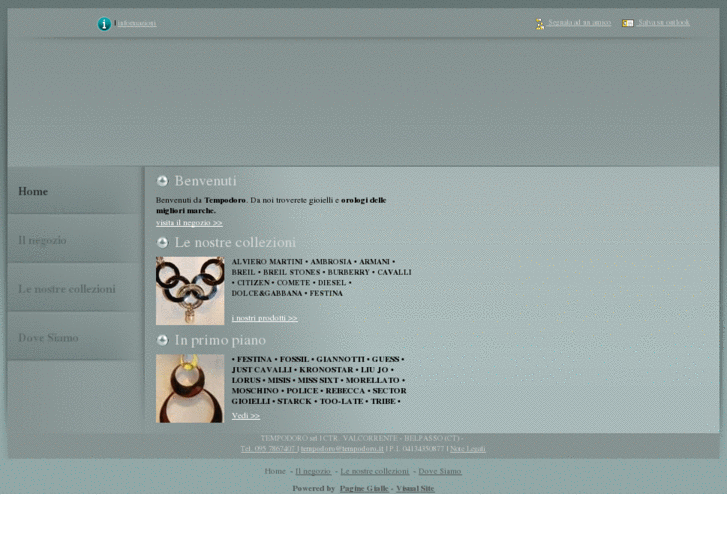727x545 pixels.
Task: Click the bullet icon beside In primo piano
Action: coord(162,340)
